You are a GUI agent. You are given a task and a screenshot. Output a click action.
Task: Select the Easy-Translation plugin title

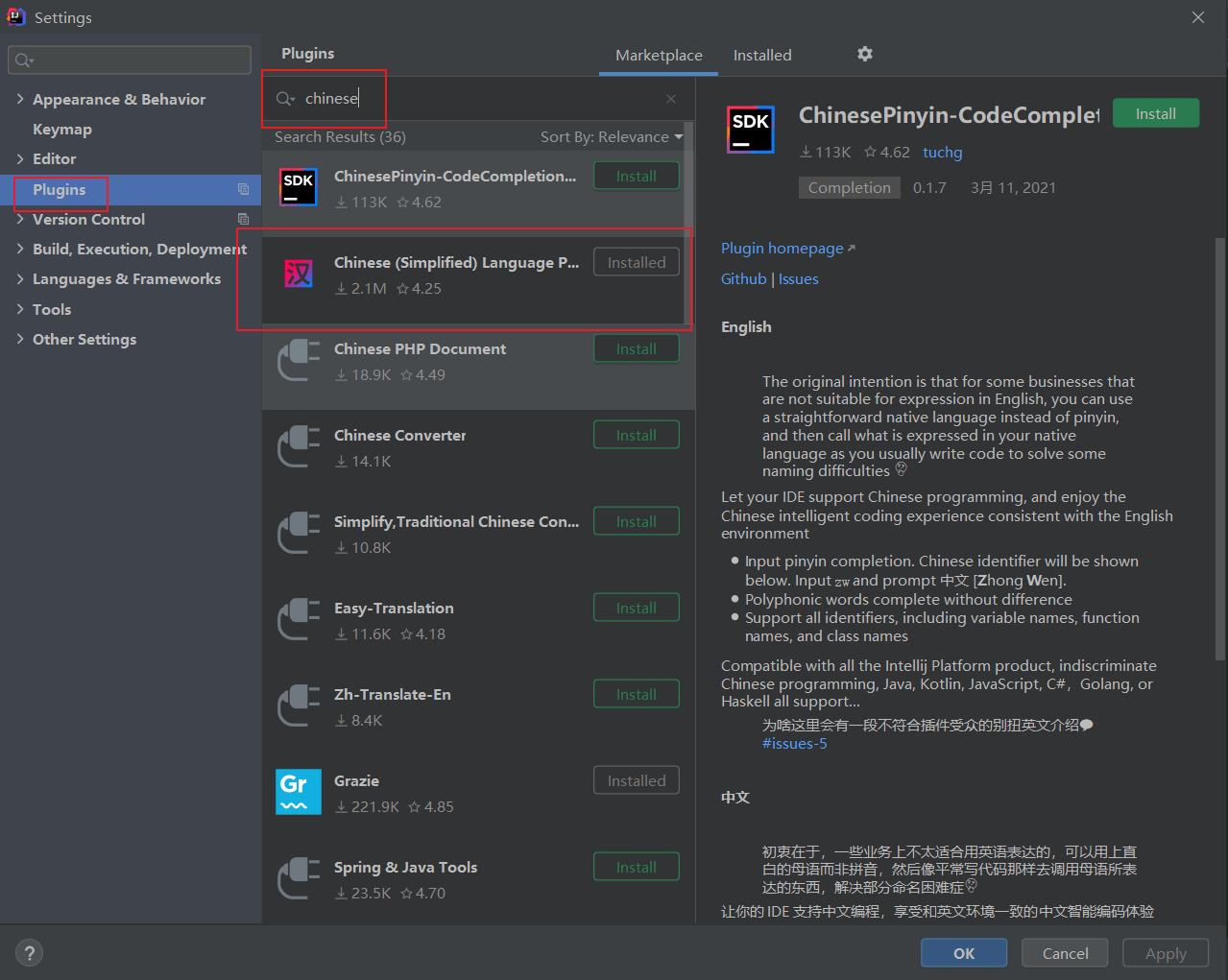(x=394, y=608)
